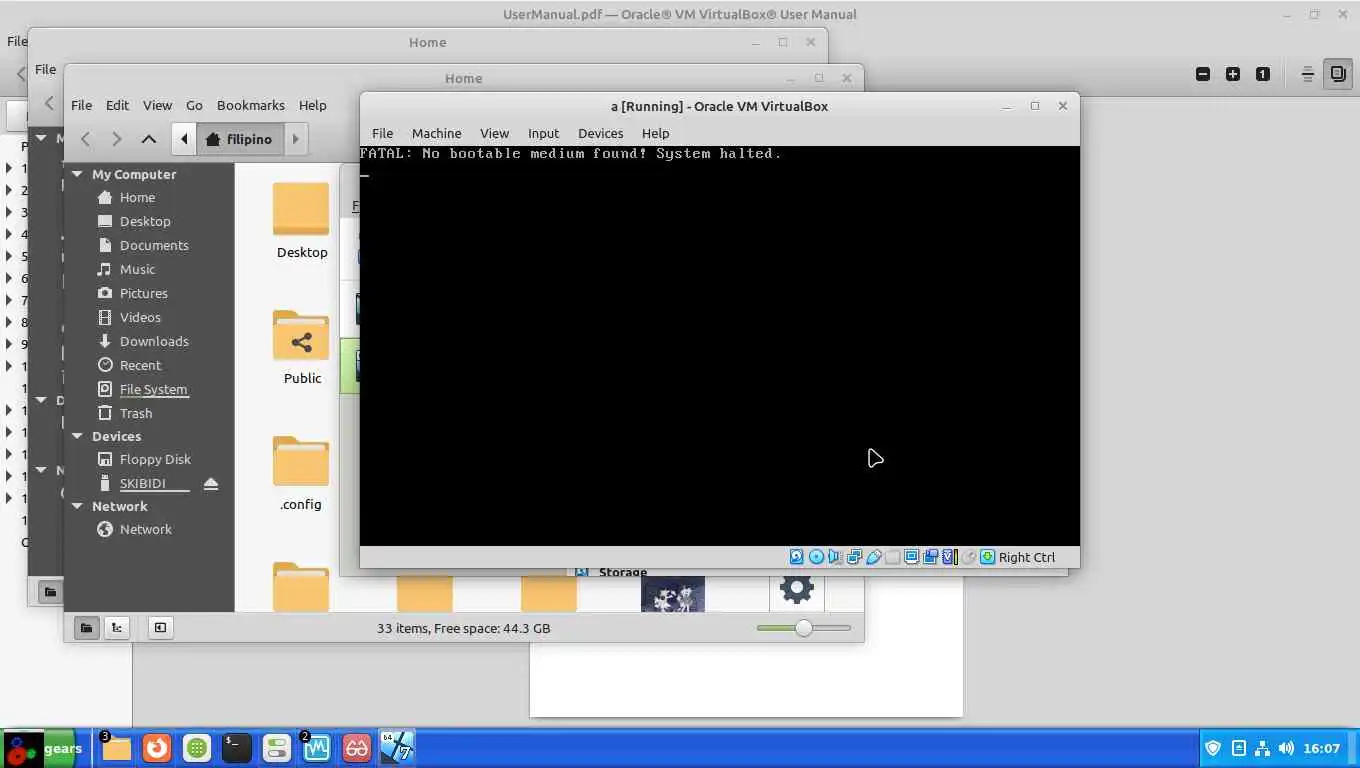Click recording icon in VirtualBox status bar
This screenshot has height=768, width=1360.
coord(930,557)
